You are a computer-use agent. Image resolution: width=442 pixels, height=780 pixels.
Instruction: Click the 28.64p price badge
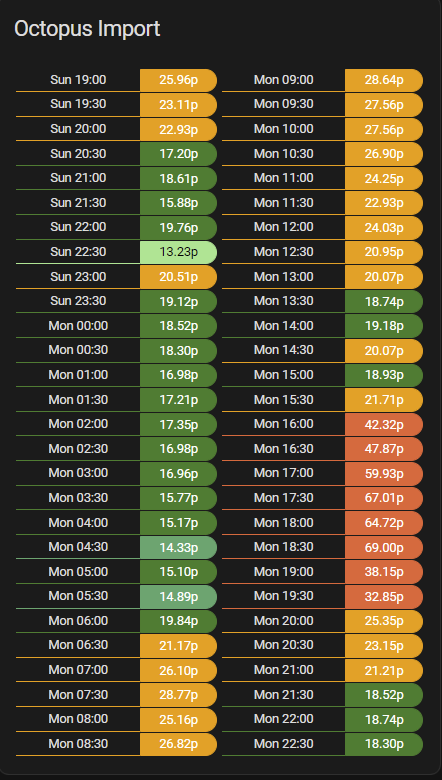(x=384, y=80)
